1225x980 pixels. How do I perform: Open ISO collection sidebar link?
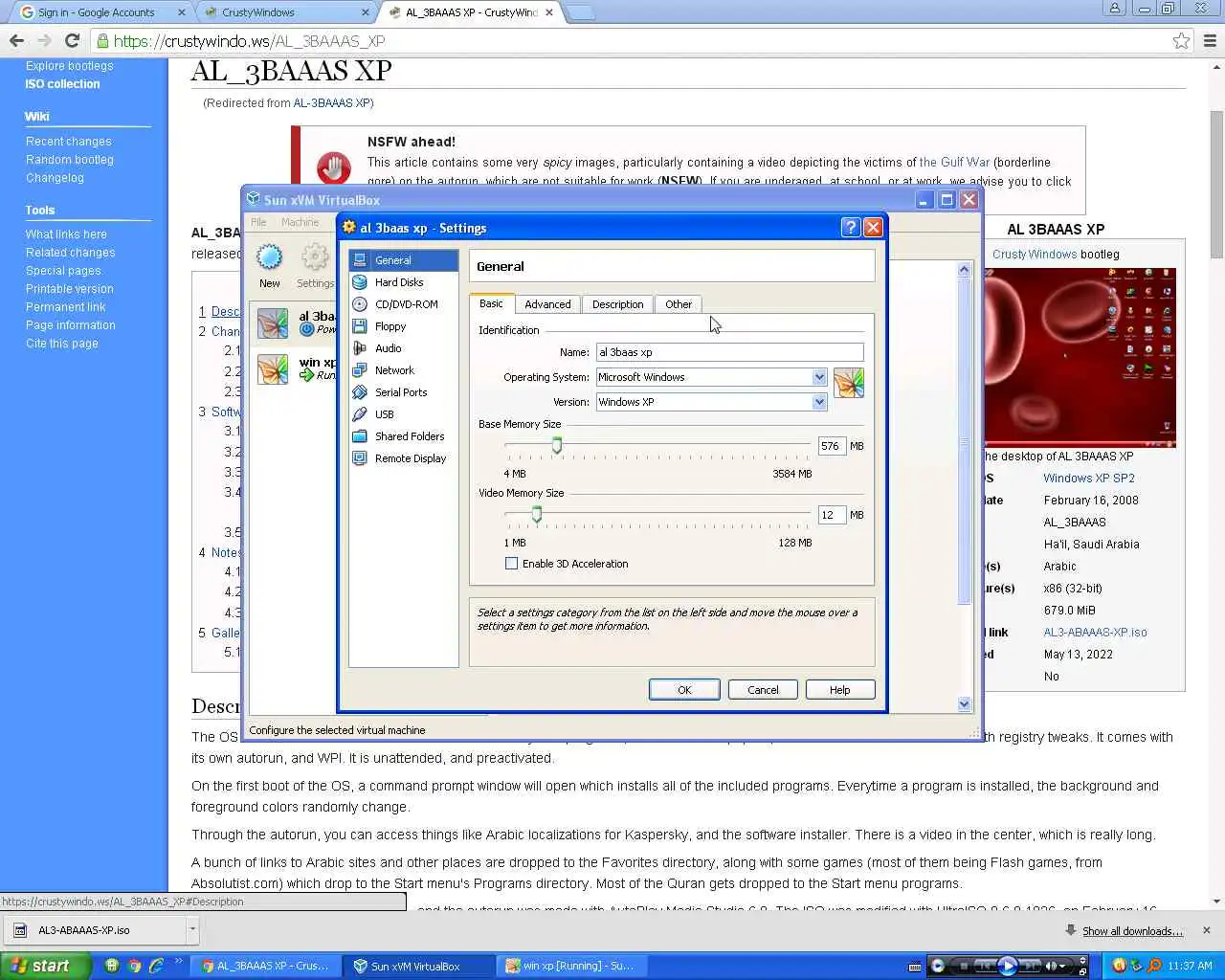pyautogui.click(x=62, y=84)
